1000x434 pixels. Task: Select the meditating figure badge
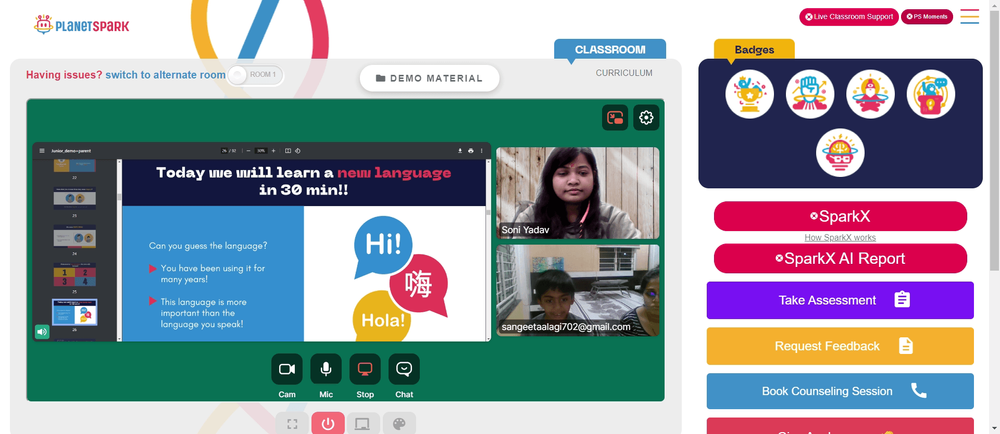coord(871,94)
